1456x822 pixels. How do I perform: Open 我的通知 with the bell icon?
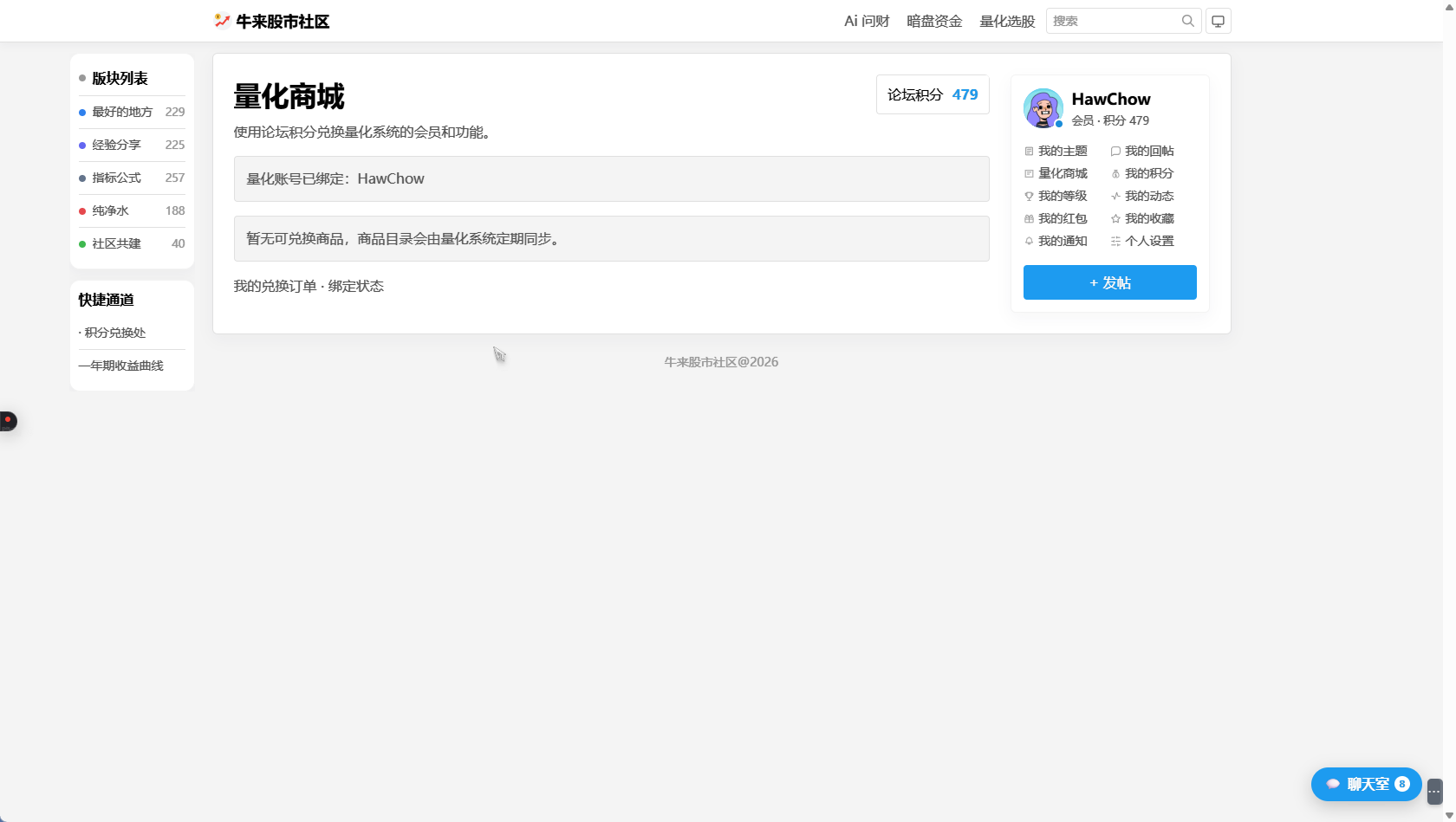1056,241
